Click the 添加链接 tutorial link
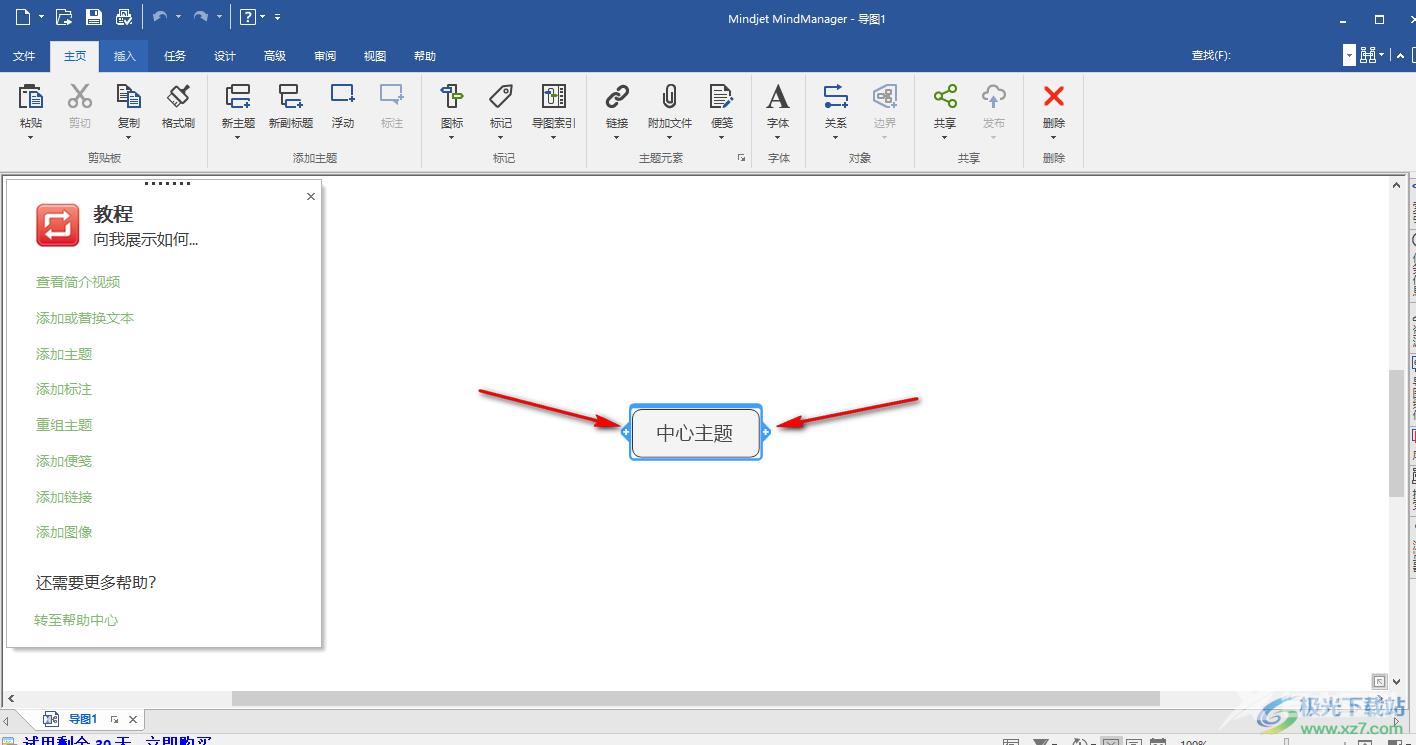 pyautogui.click(x=64, y=497)
